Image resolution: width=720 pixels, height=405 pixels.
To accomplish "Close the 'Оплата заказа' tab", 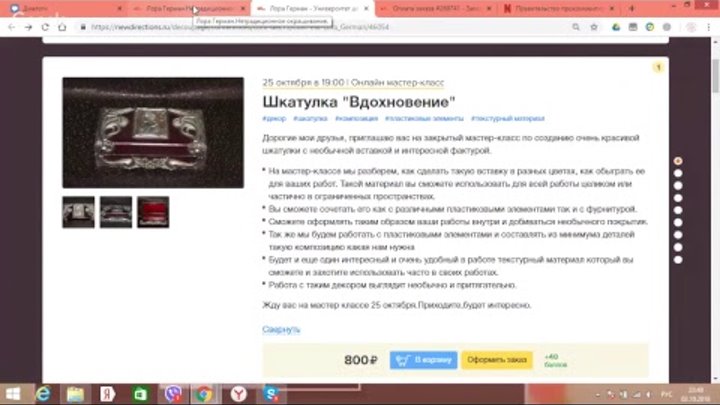I will (489, 8).
